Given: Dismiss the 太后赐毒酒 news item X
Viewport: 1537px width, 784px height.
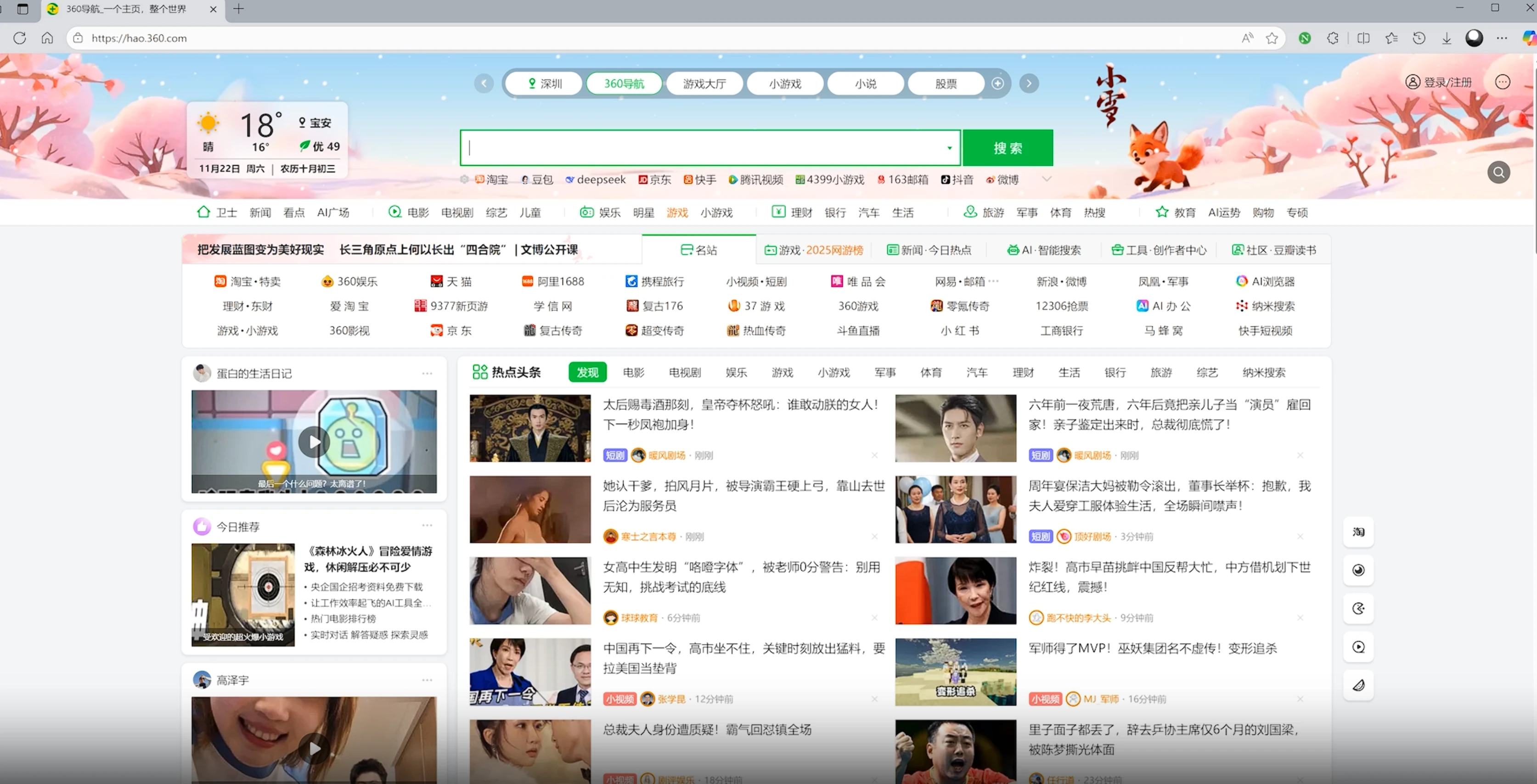Looking at the screenshot, I should pos(874,455).
